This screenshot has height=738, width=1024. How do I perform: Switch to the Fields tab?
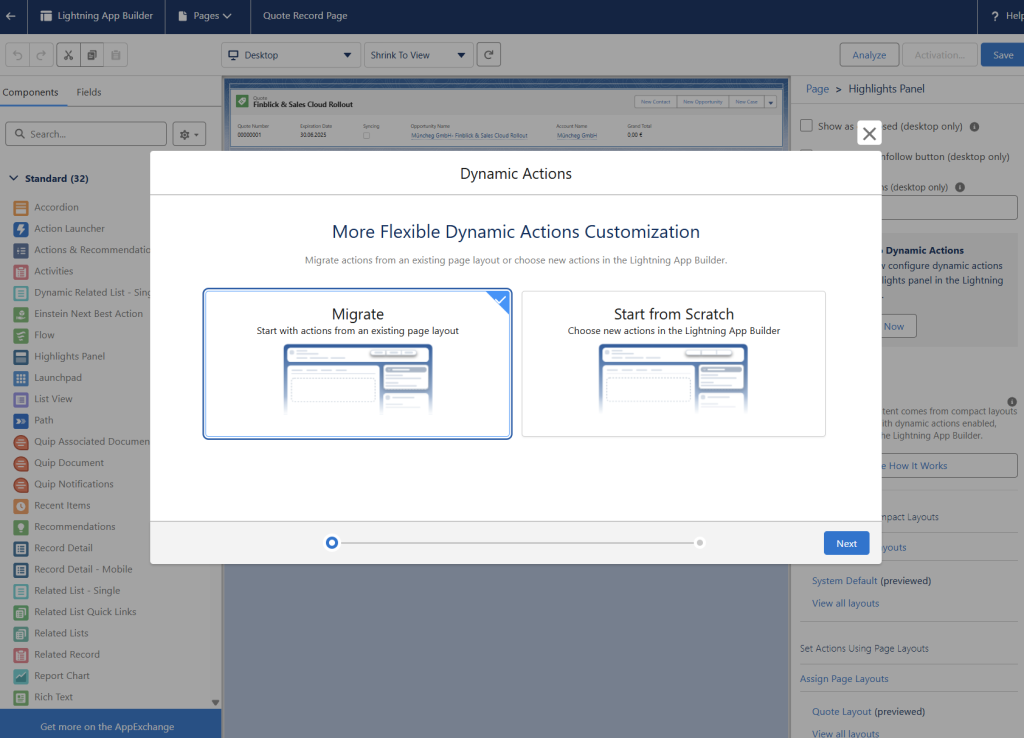tap(89, 92)
